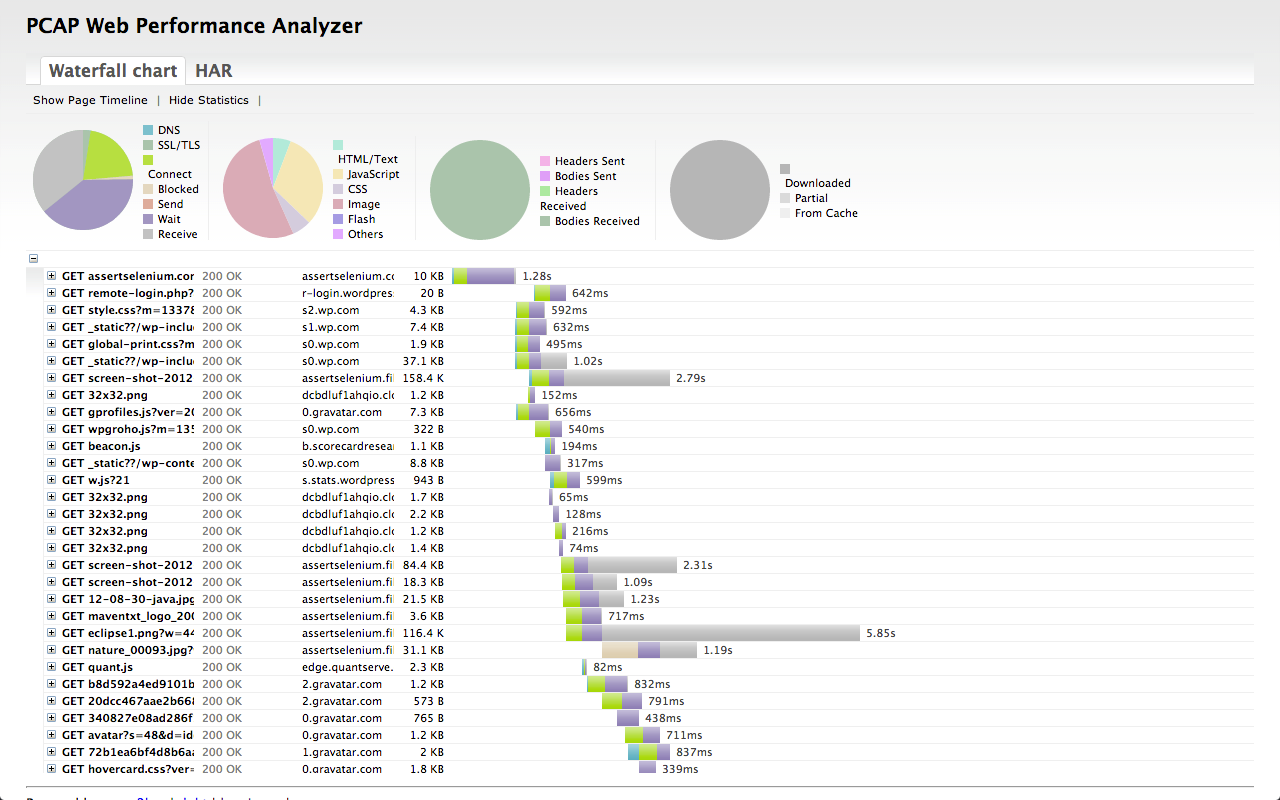The image size is (1280, 800).
Task: Expand the 12-08-30-java.jpg request row
Action: pyautogui.click(x=52, y=599)
